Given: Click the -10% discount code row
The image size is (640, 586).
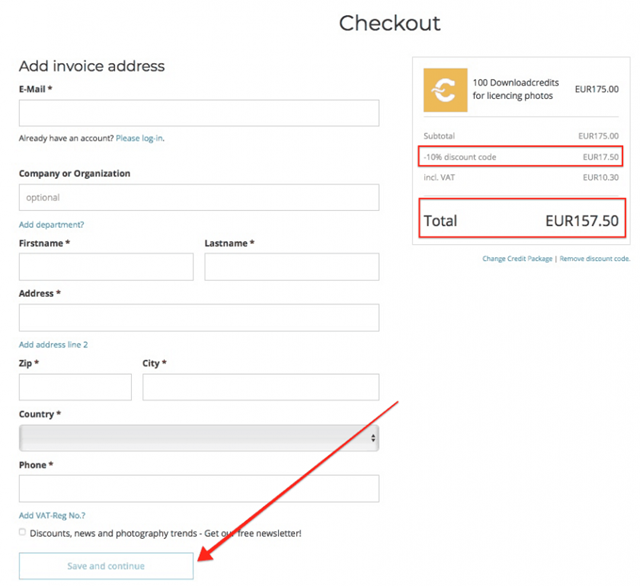Looking at the screenshot, I should (x=521, y=157).
